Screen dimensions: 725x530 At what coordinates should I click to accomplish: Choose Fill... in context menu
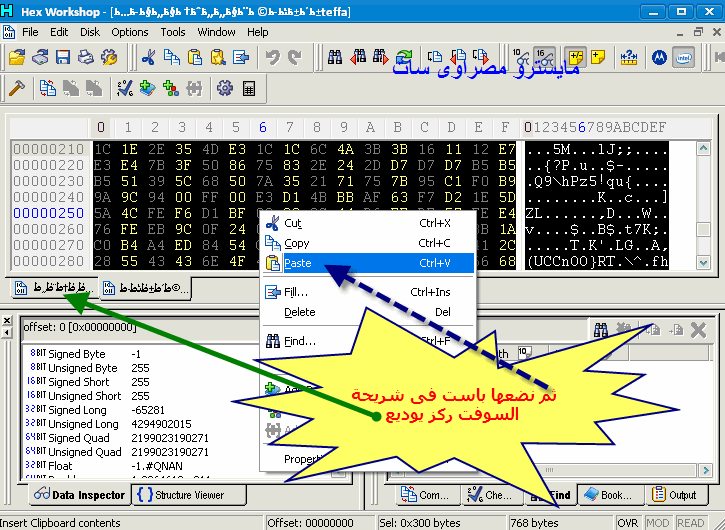tap(368, 292)
